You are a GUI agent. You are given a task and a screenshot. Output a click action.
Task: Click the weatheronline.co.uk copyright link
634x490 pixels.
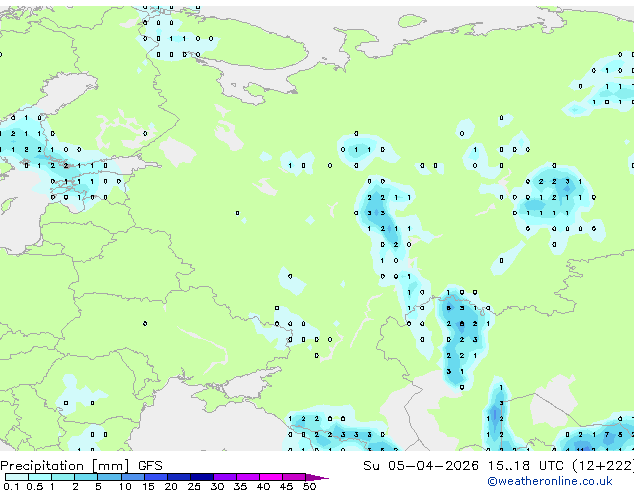tap(550, 481)
